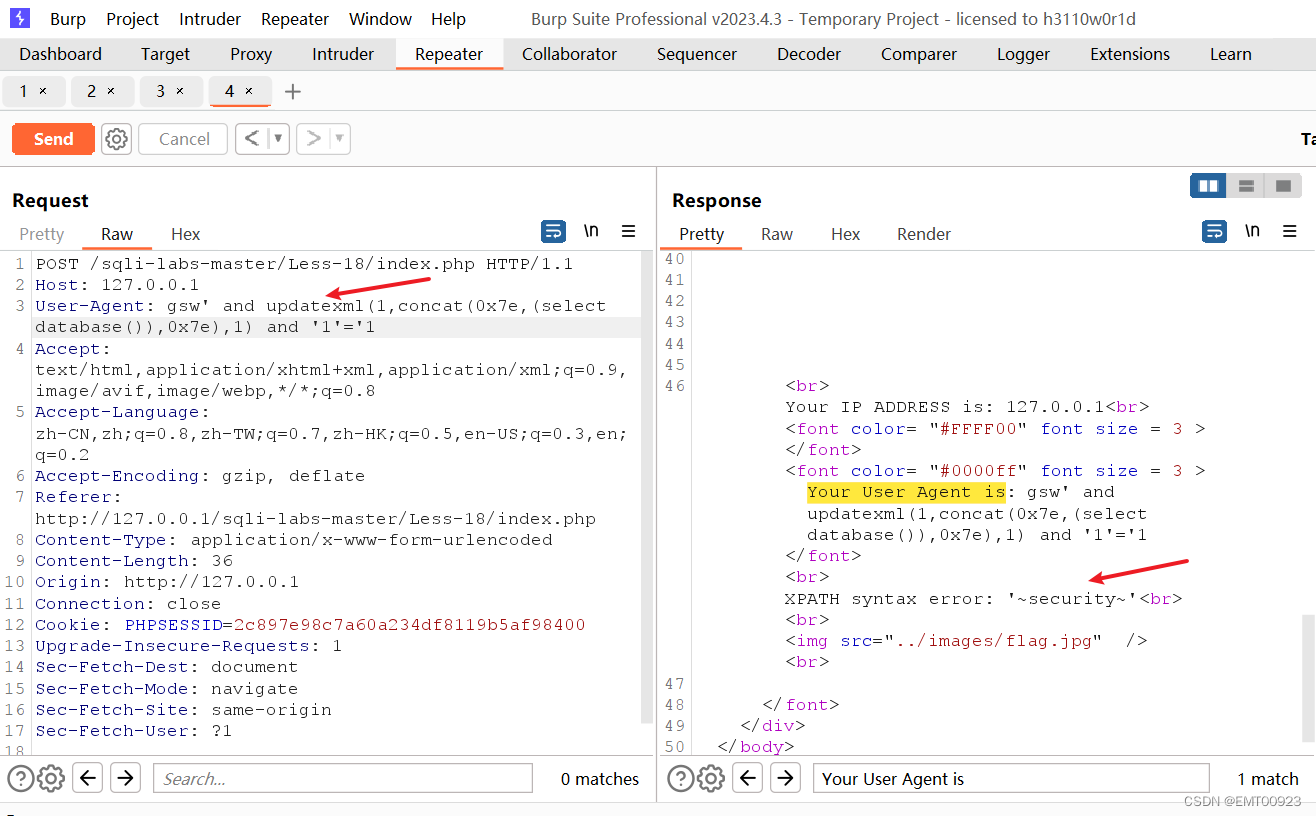Jump to previous match in Response search

(748, 778)
